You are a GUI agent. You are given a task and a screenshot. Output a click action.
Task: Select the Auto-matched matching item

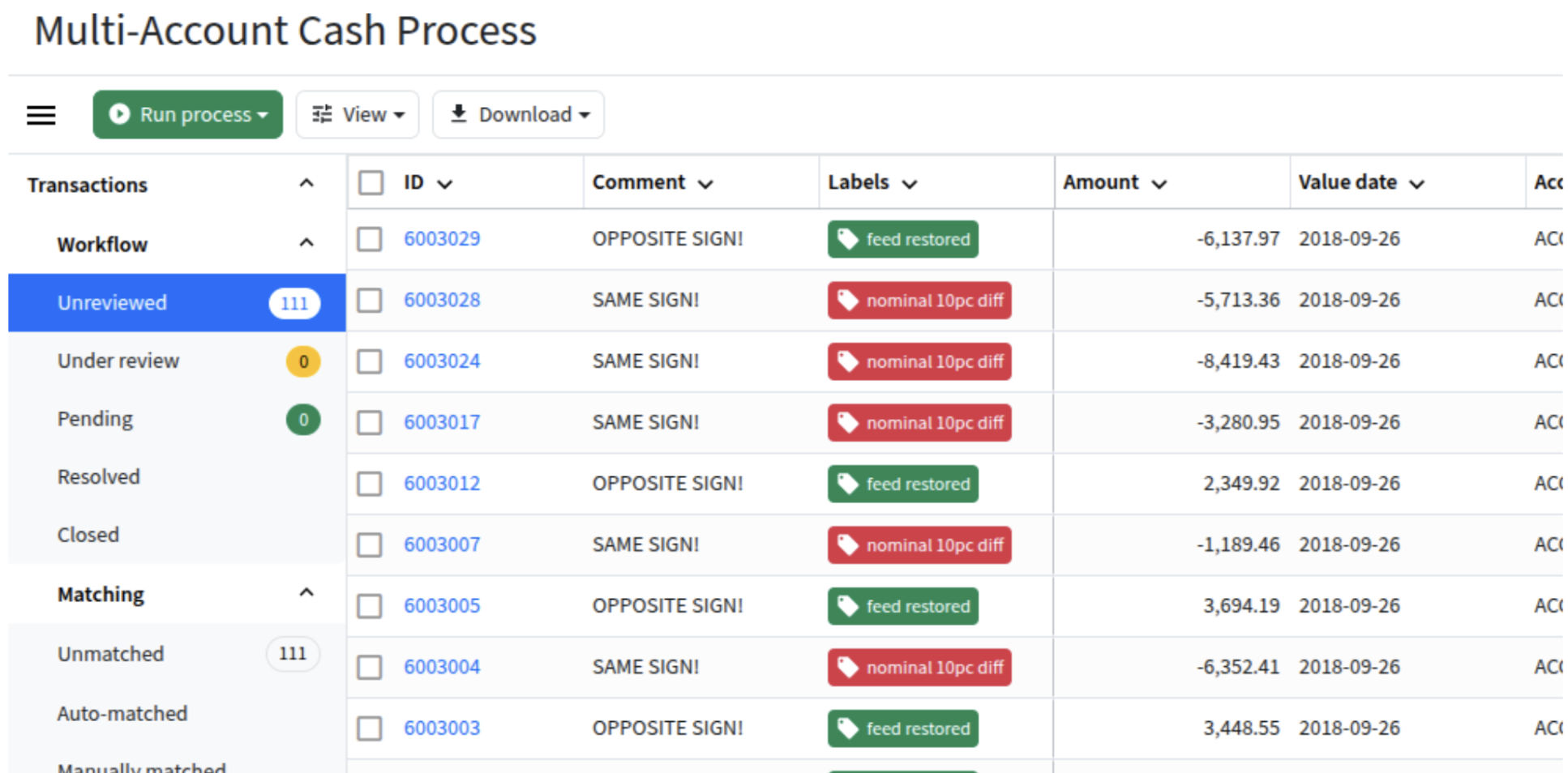(x=177, y=713)
